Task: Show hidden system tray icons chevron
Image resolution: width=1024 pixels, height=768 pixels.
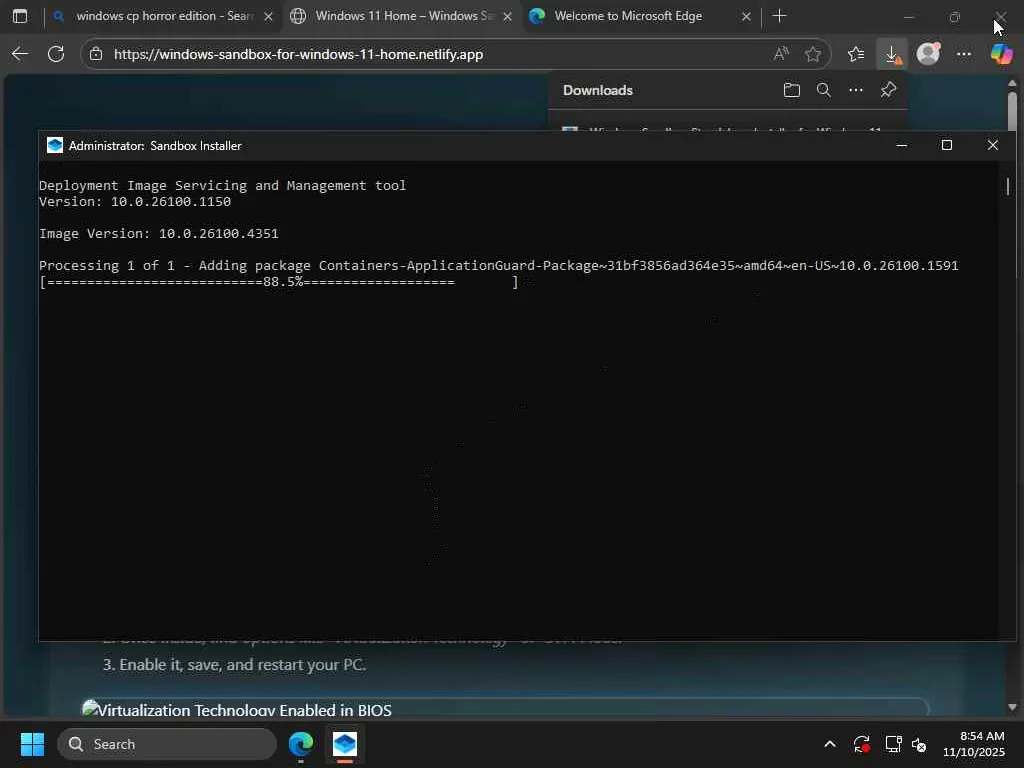Action: coord(830,744)
